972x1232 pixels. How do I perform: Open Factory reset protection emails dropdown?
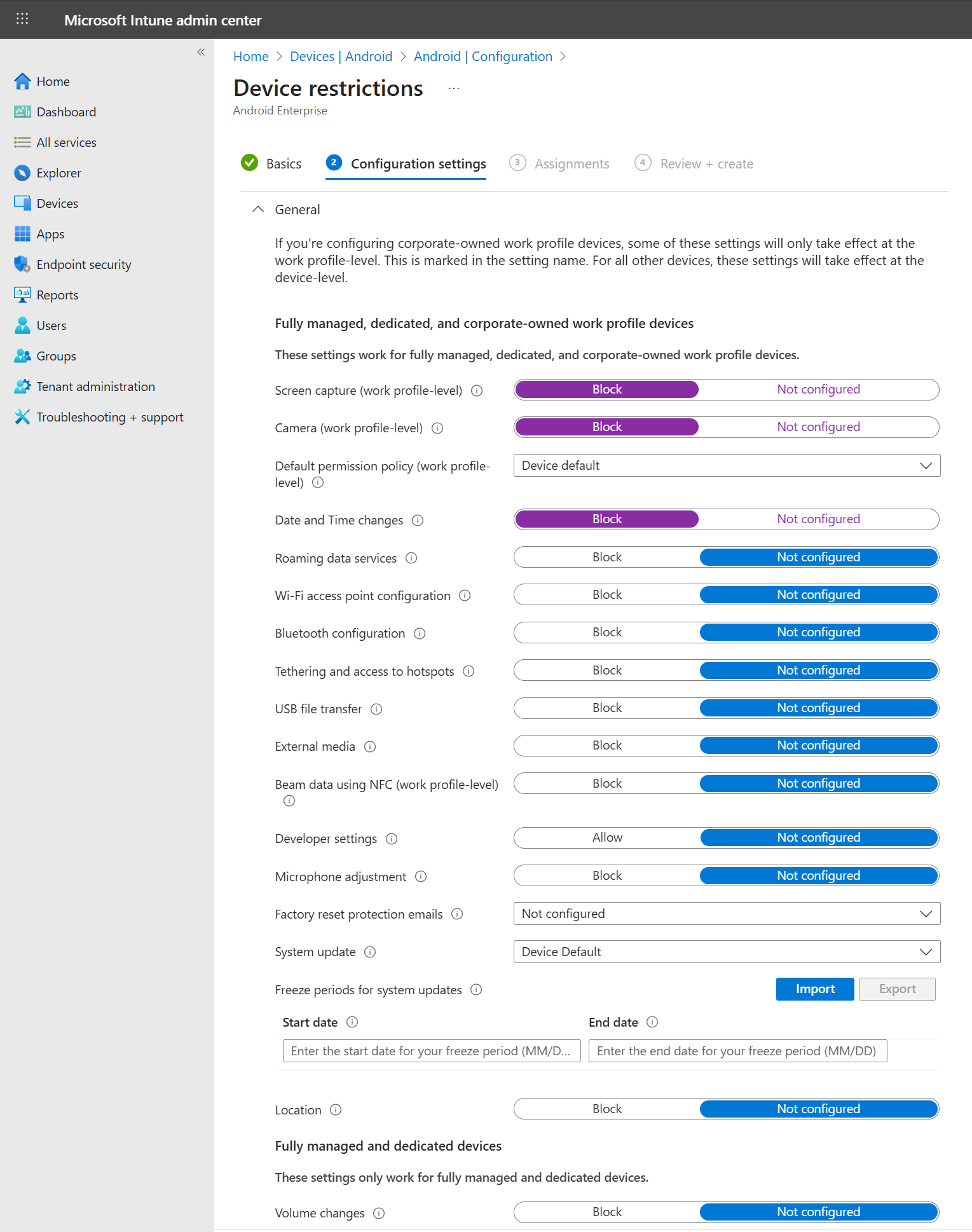(727, 914)
